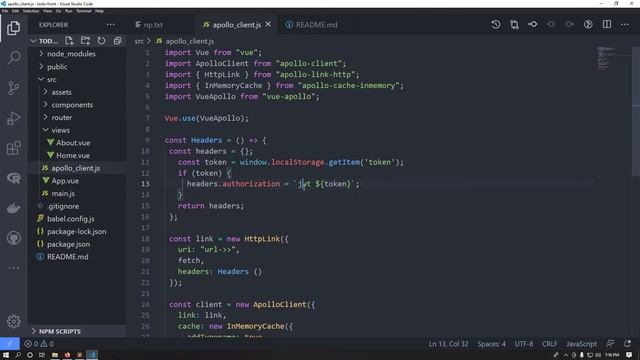Change file encoding UTF-8

coord(524,344)
